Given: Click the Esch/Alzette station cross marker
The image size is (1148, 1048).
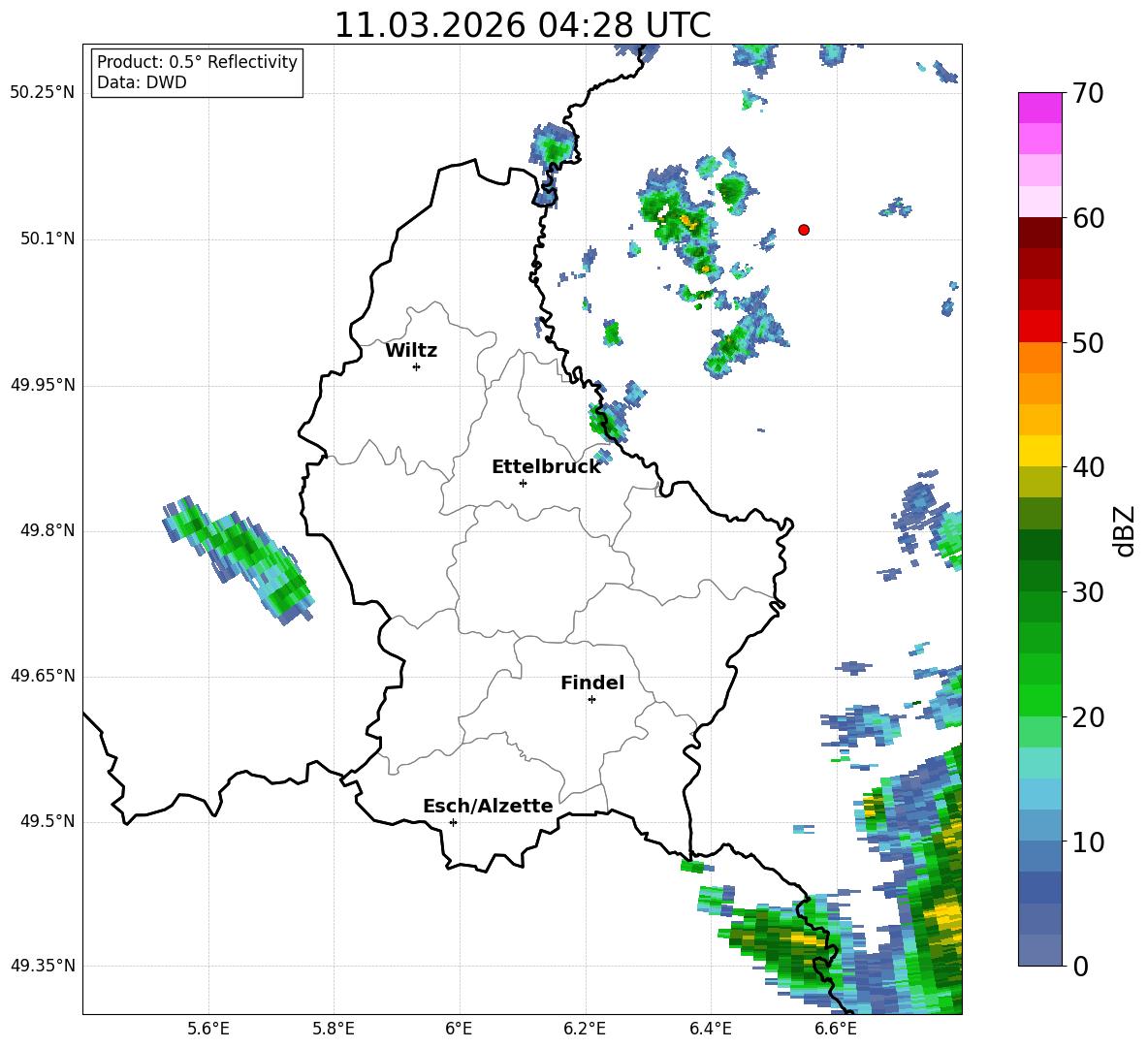Looking at the screenshot, I should point(453,822).
